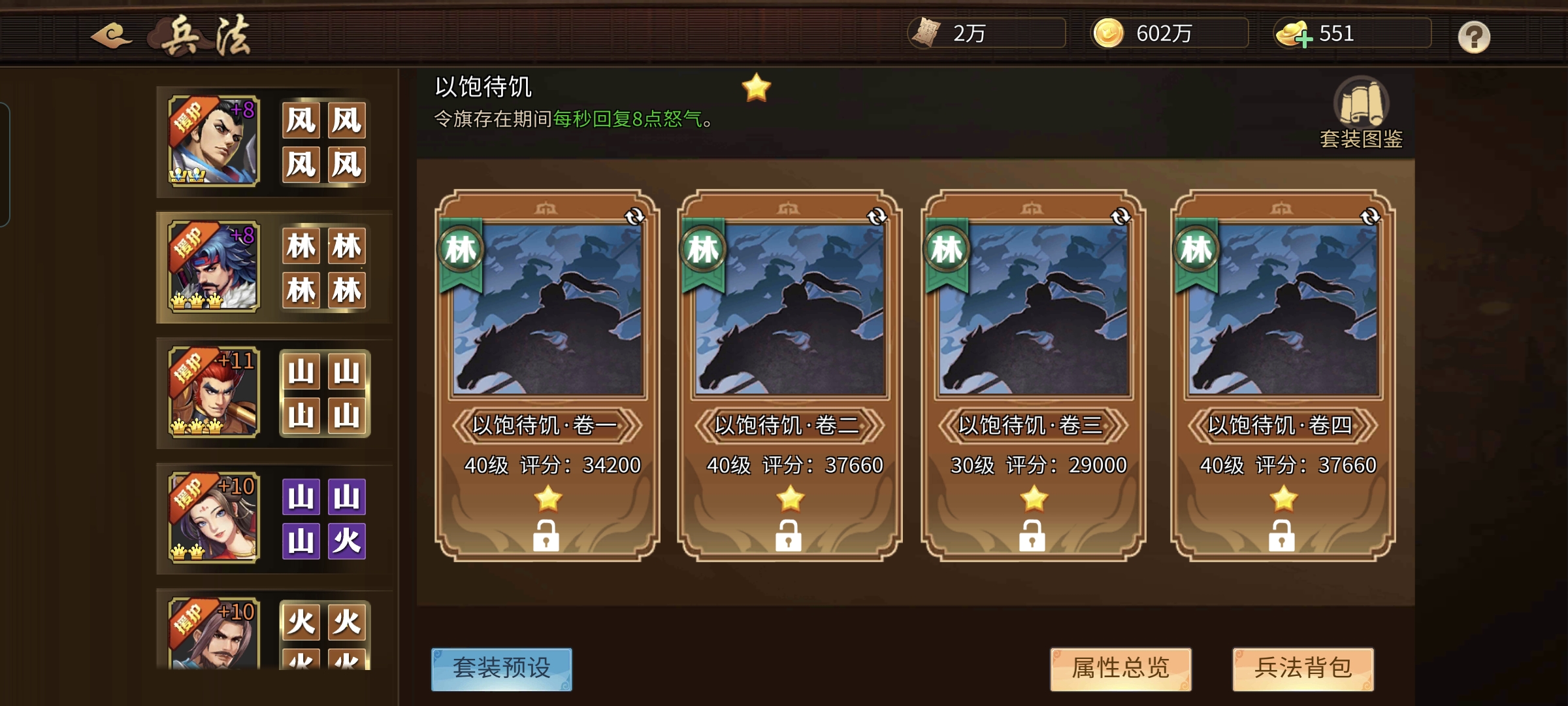Choose the female hero with 山 and 火 tiles
This screenshot has height=706, width=1568.
[274, 518]
